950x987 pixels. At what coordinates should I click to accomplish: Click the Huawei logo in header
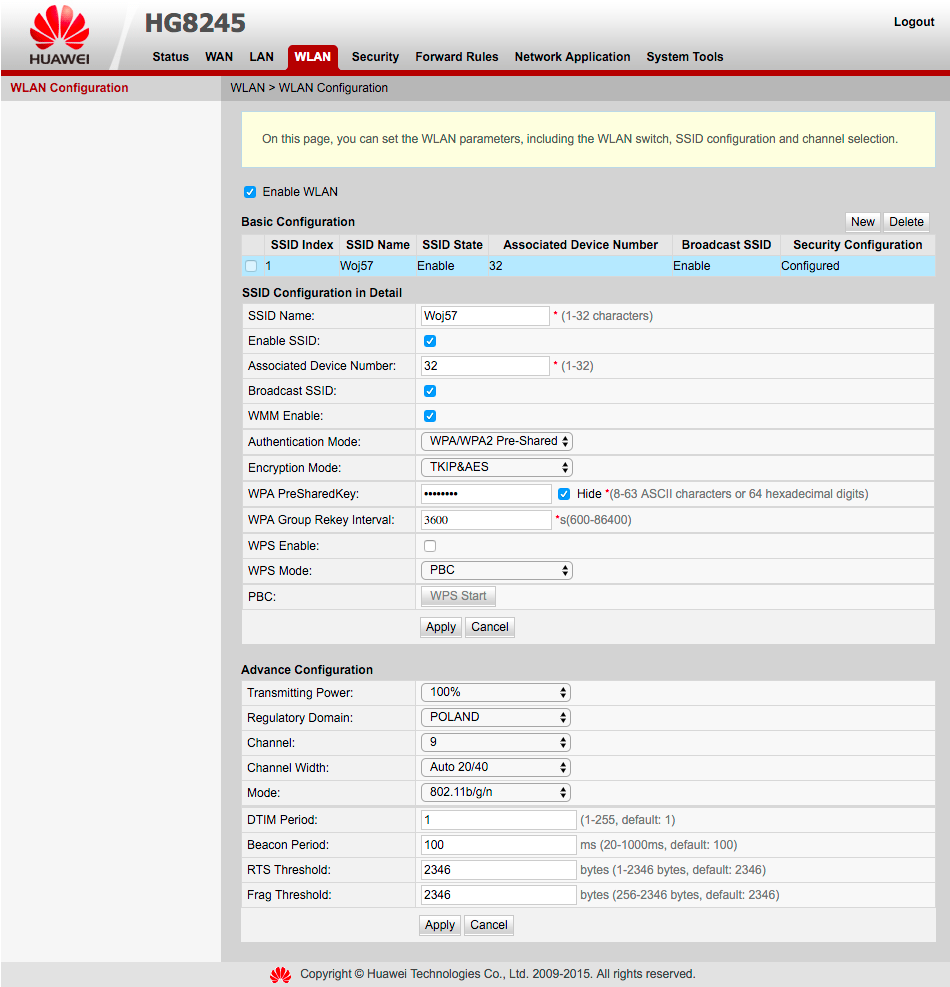point(59,39)
